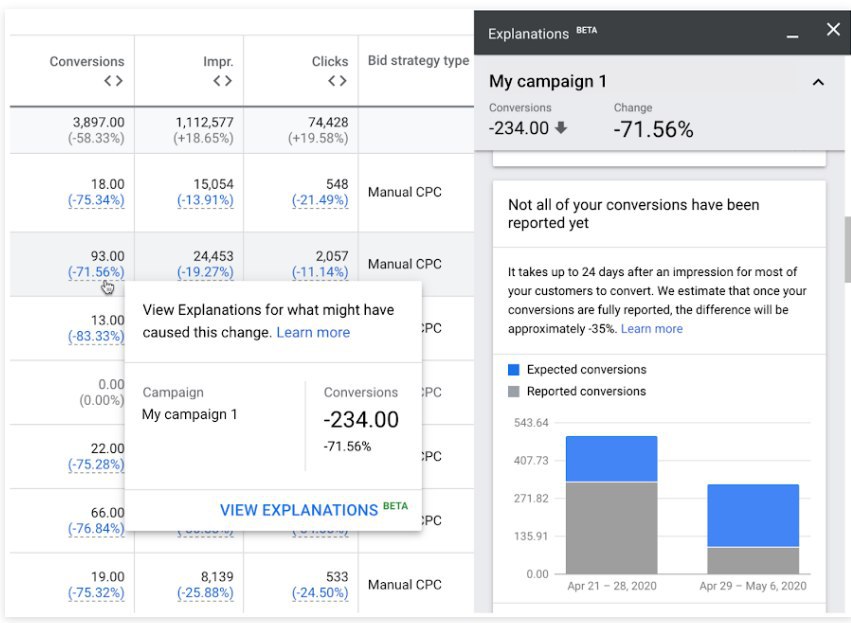Click the -19.27% impressions change value
The width and height of the screenshot is (851, 623).
point(205,272)
